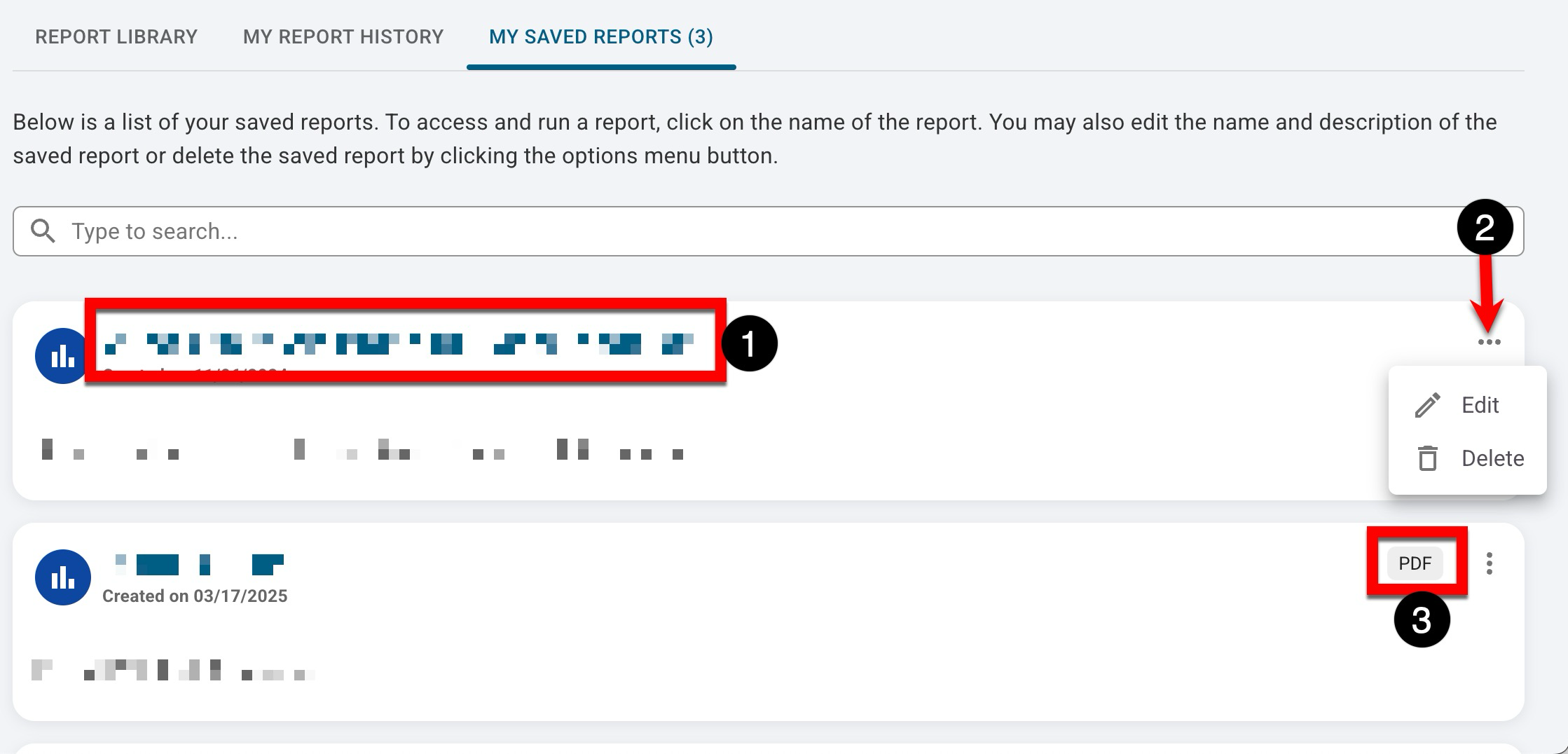Screen dimensions: 1568x754
Task: Open the first report's horizontal dots options menu
Action: click(x=1489, y=342)
